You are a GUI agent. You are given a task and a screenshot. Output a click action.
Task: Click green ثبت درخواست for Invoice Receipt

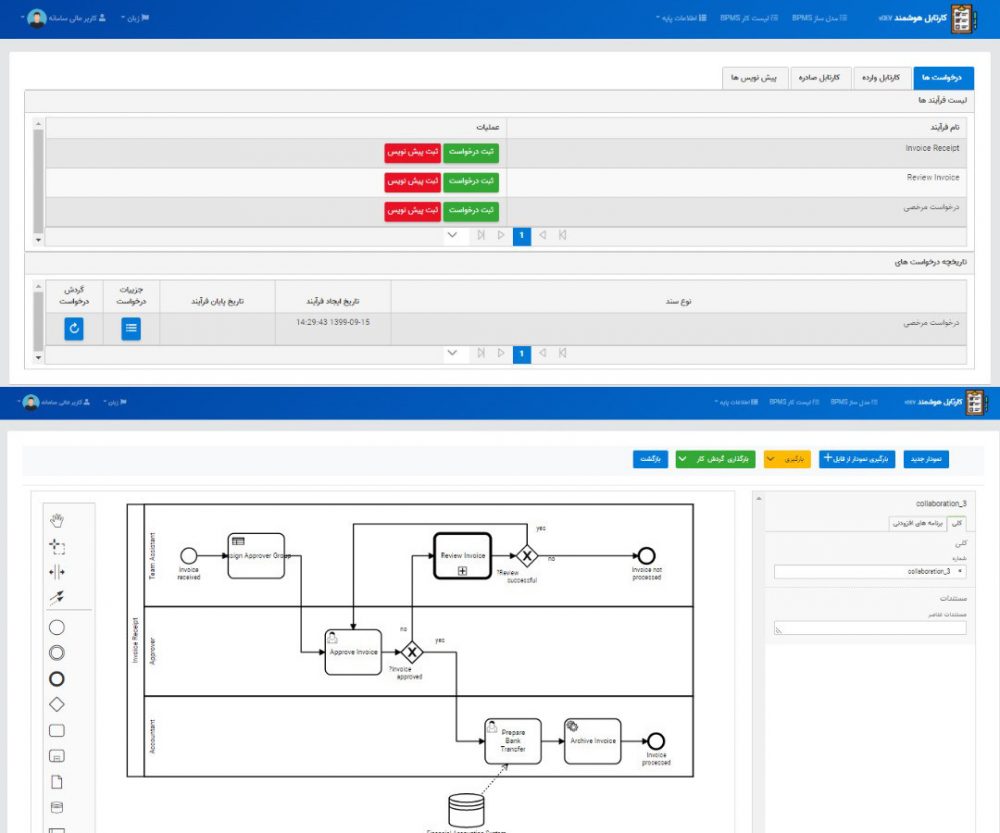pyautogui.click(x=472, y=152)
